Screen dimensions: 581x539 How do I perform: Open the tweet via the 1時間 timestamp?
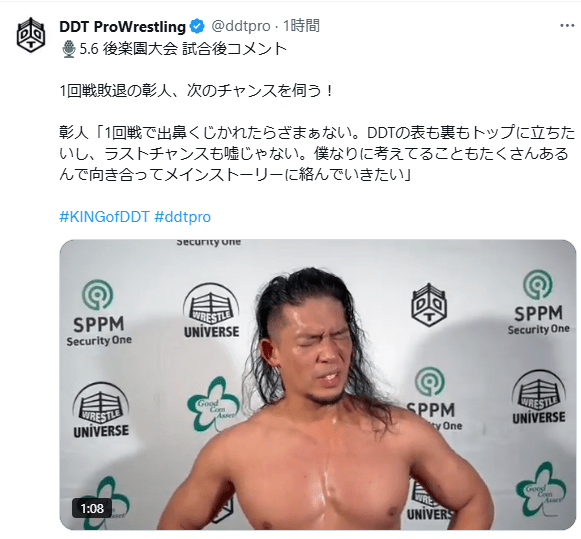[x=301, y=26]
